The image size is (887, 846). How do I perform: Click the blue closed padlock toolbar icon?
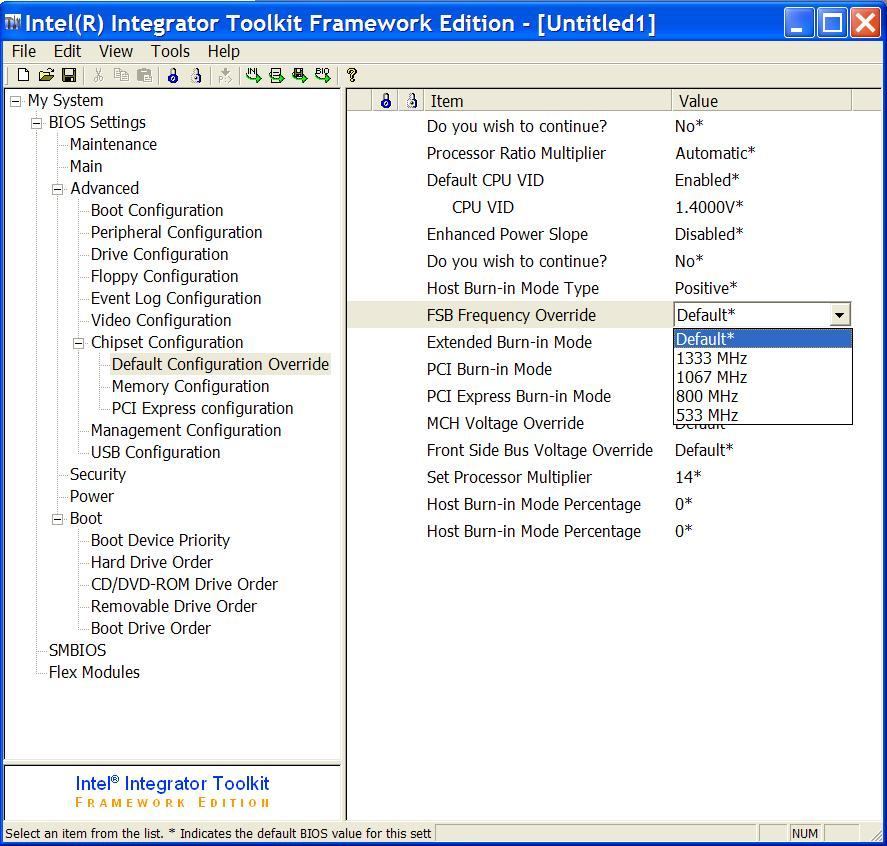[173, 75]
